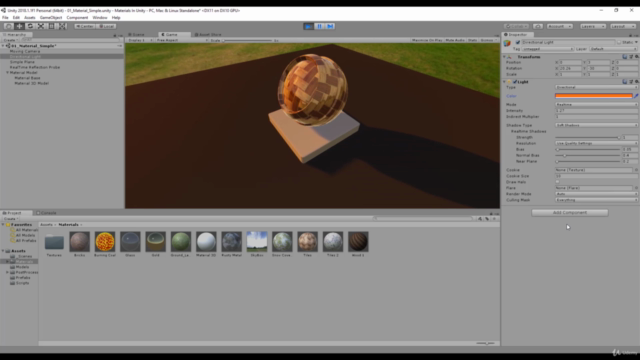Open the Tag dropdown
640x360 pixels.
point(548,49)
